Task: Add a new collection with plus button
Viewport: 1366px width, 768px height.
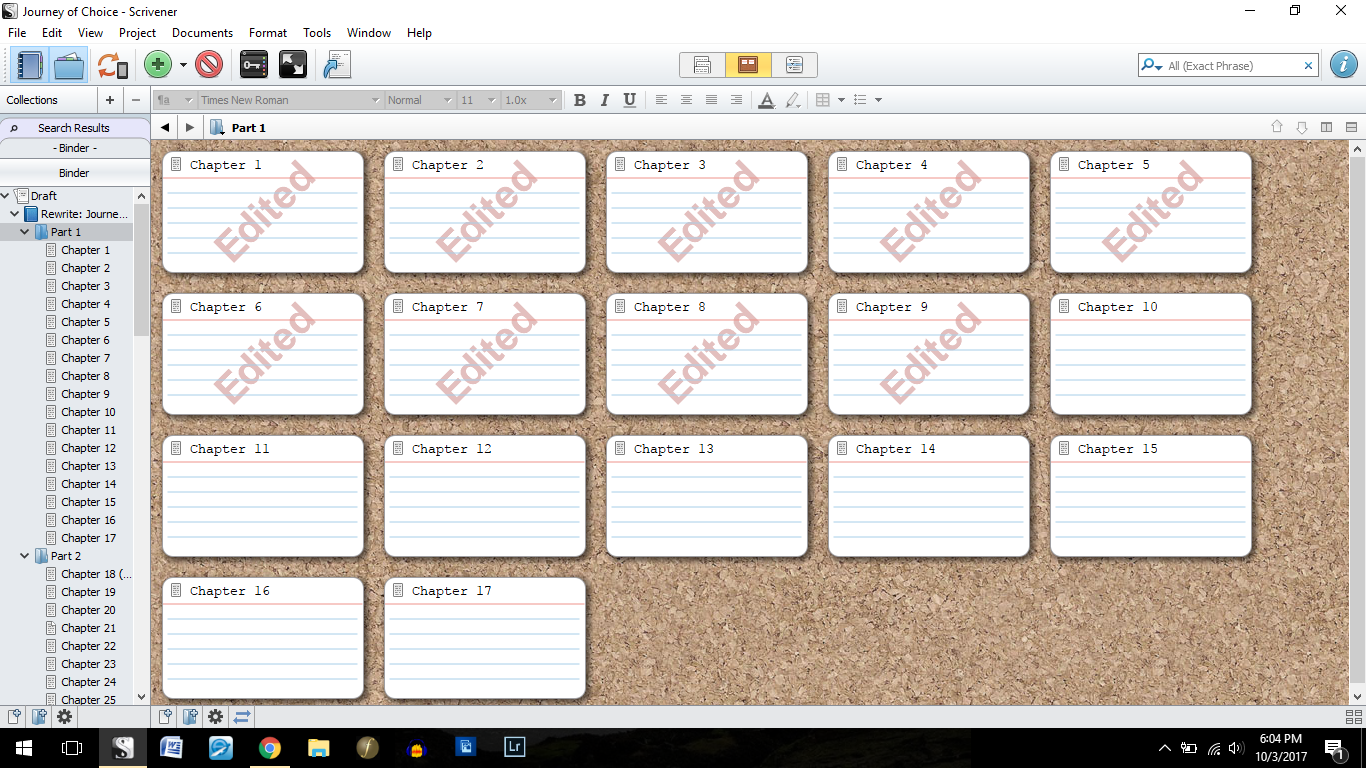Action: pyautogui.click(x=110, y=100)
